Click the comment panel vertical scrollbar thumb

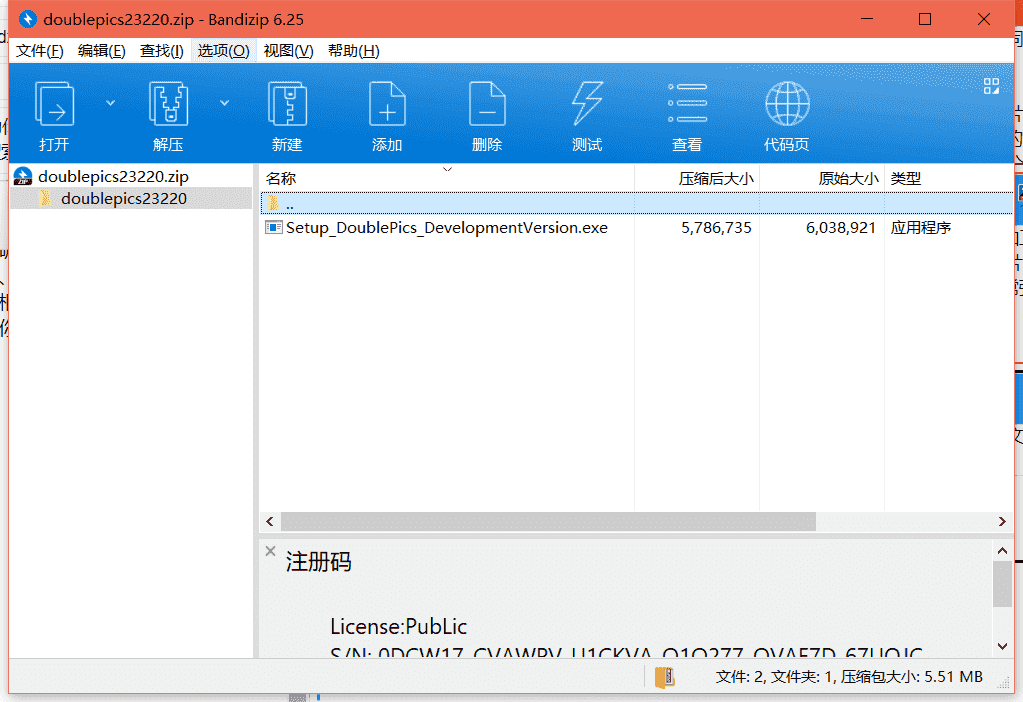(1002, 584)
